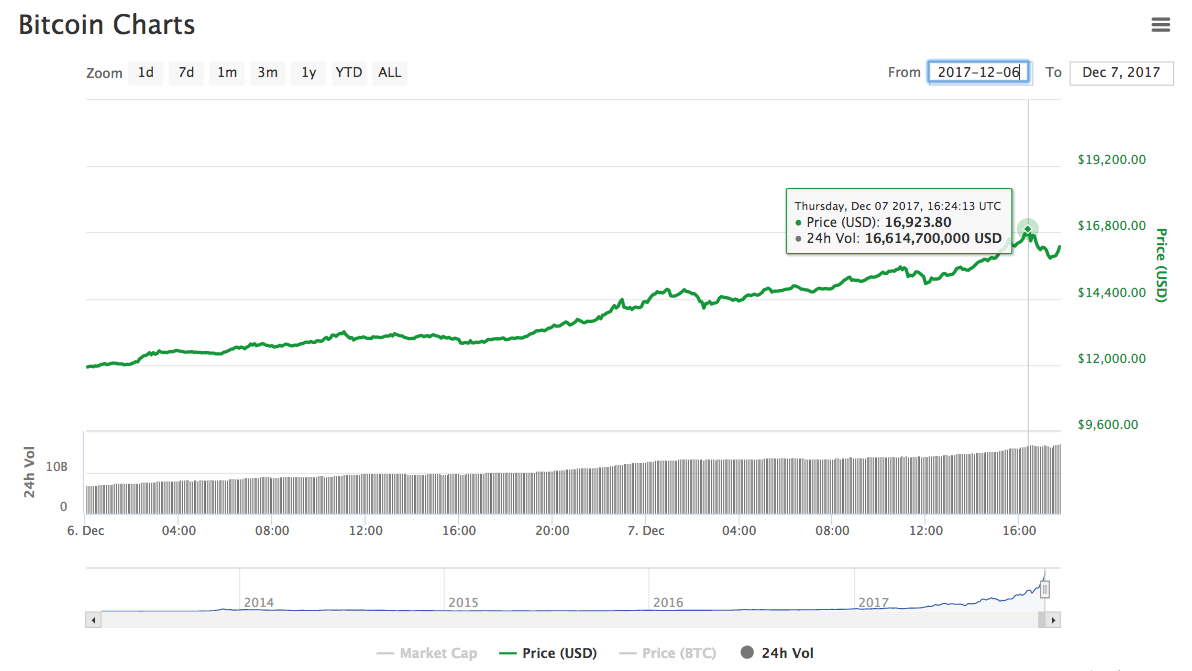Toggle Market Cap series in legend
The width and height of the screenshot is (1192, 671).
(x=426, y=653)
